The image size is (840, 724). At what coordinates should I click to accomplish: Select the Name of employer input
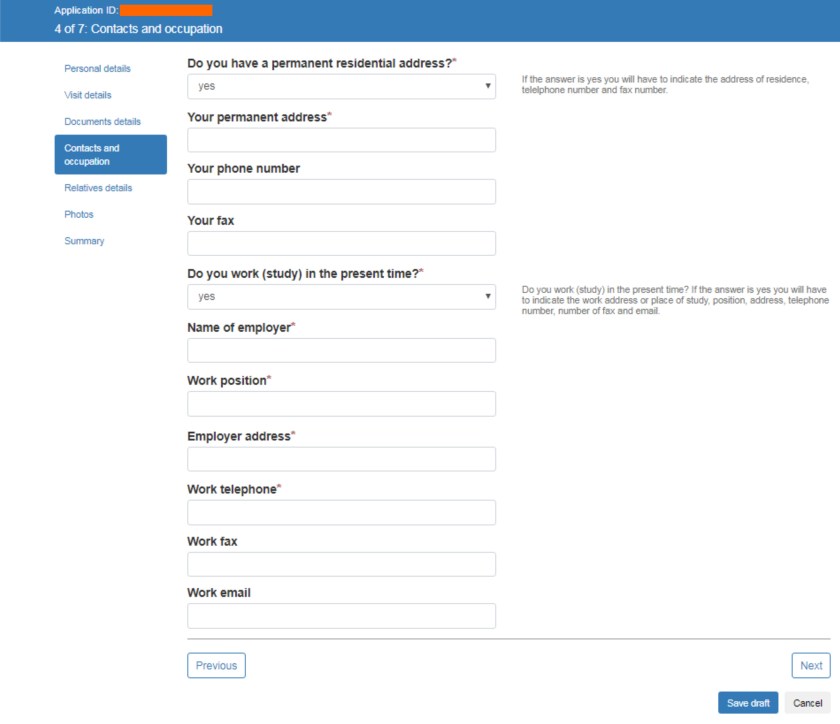(341, 350)
